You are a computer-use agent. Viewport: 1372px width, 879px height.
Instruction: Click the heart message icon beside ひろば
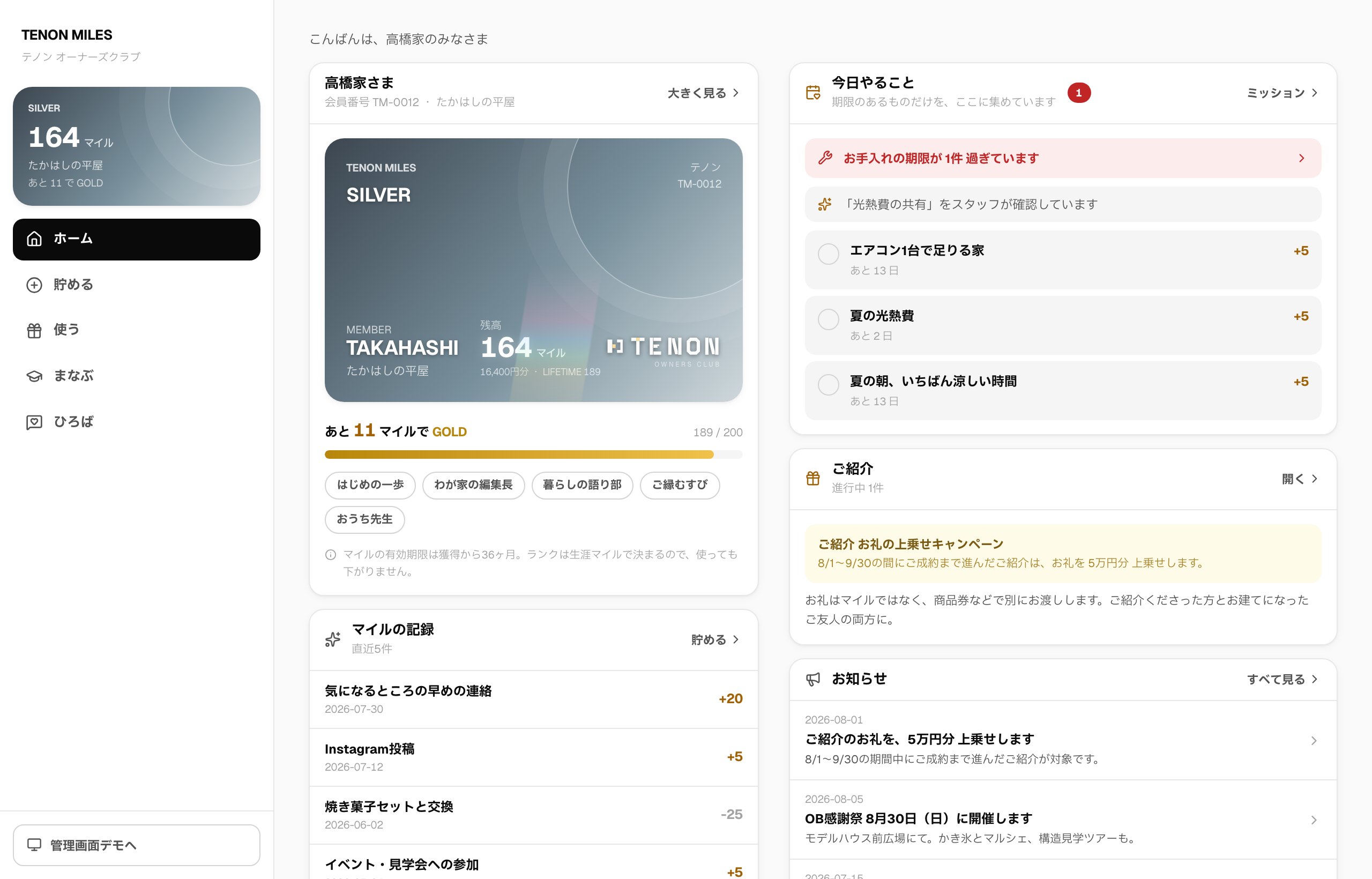point(34,422)
